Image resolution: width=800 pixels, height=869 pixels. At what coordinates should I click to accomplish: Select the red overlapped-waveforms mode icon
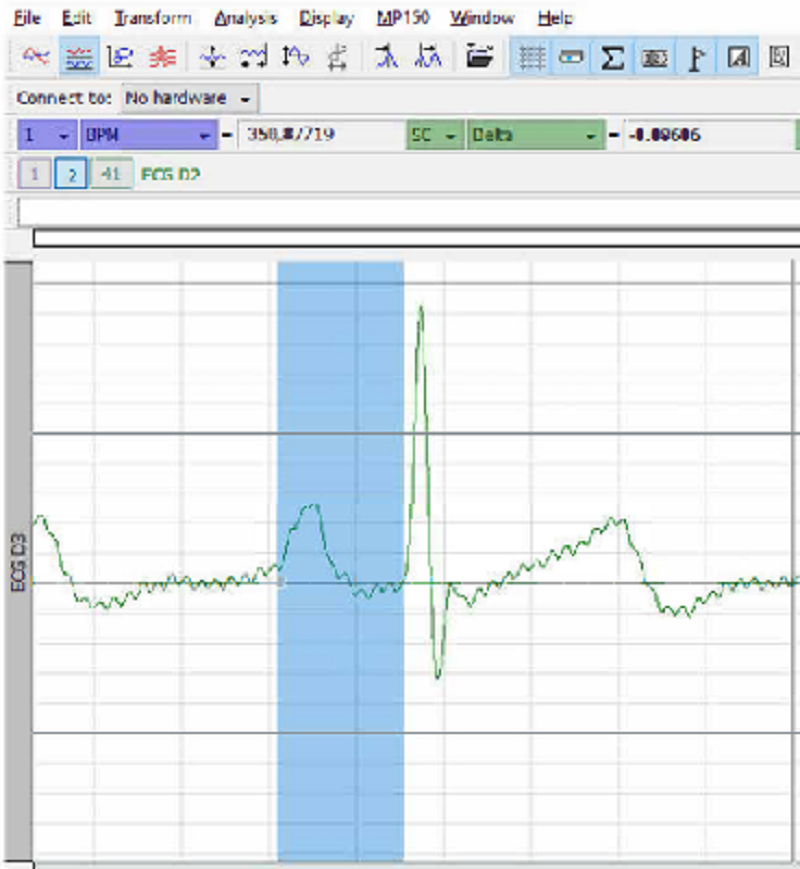(x=162, y=57)
